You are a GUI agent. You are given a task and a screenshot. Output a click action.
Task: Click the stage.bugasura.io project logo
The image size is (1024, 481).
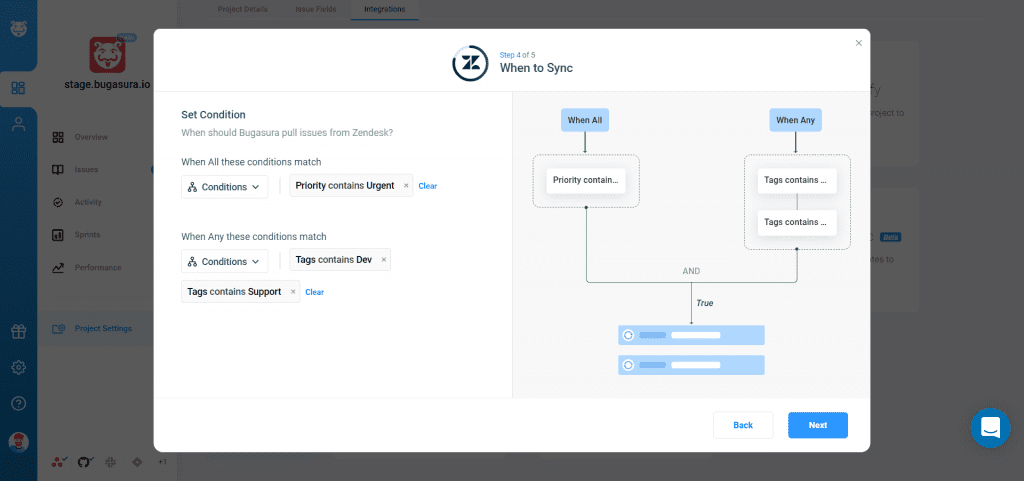click(108, 55)
